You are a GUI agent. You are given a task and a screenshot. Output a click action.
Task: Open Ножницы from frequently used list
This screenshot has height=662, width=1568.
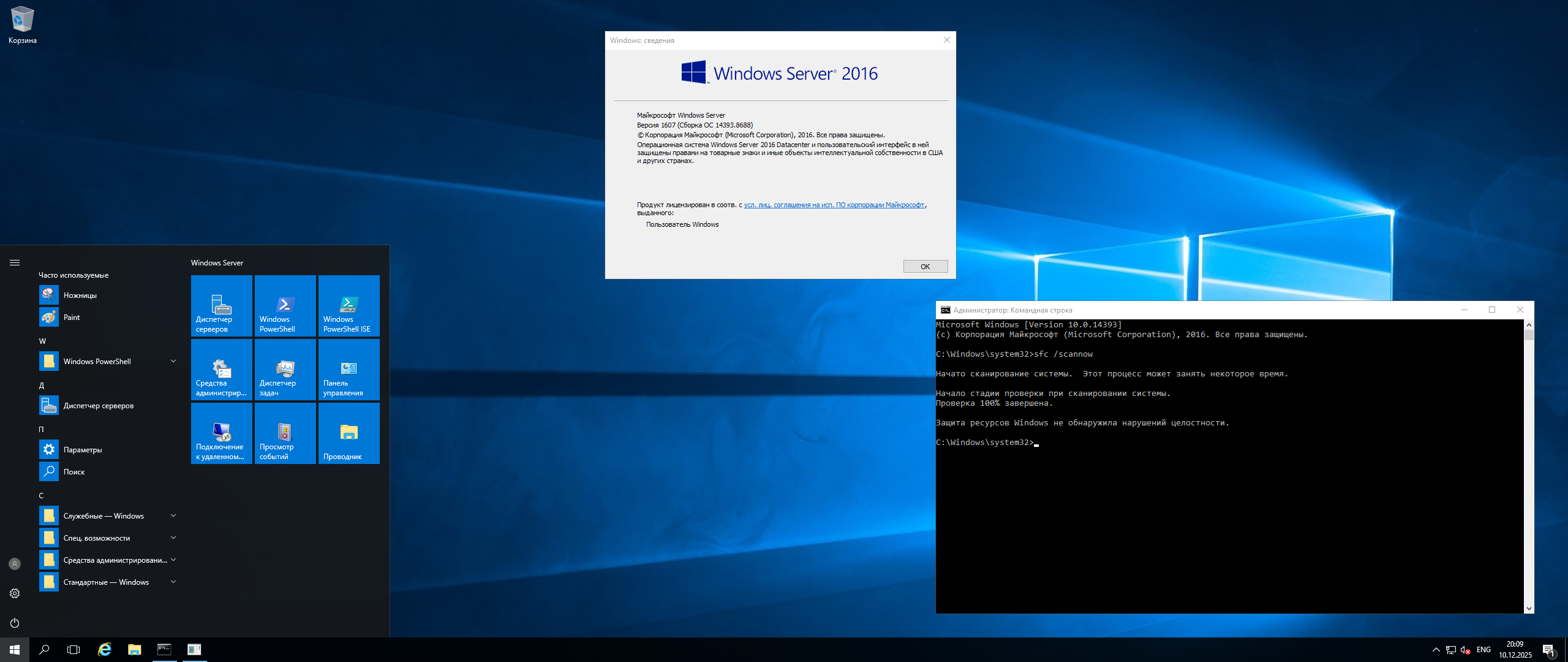click(x=80, y=295)
